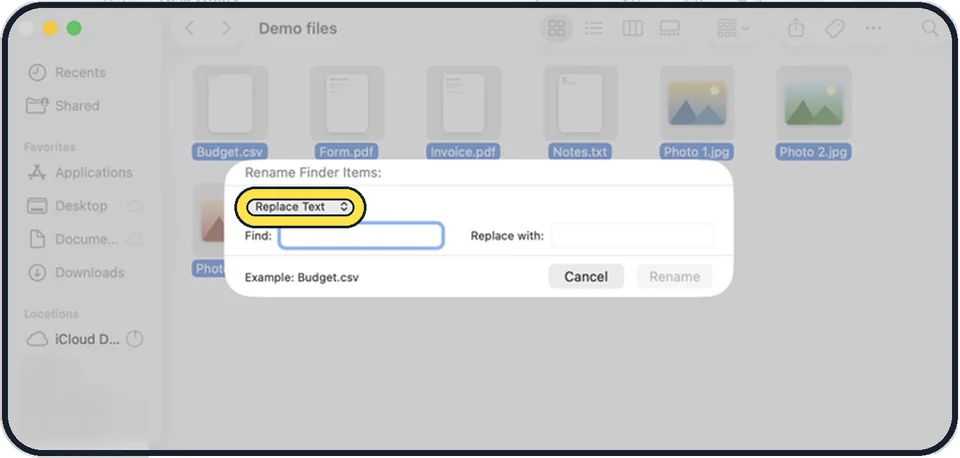Switch to column view

pos(632,28)
